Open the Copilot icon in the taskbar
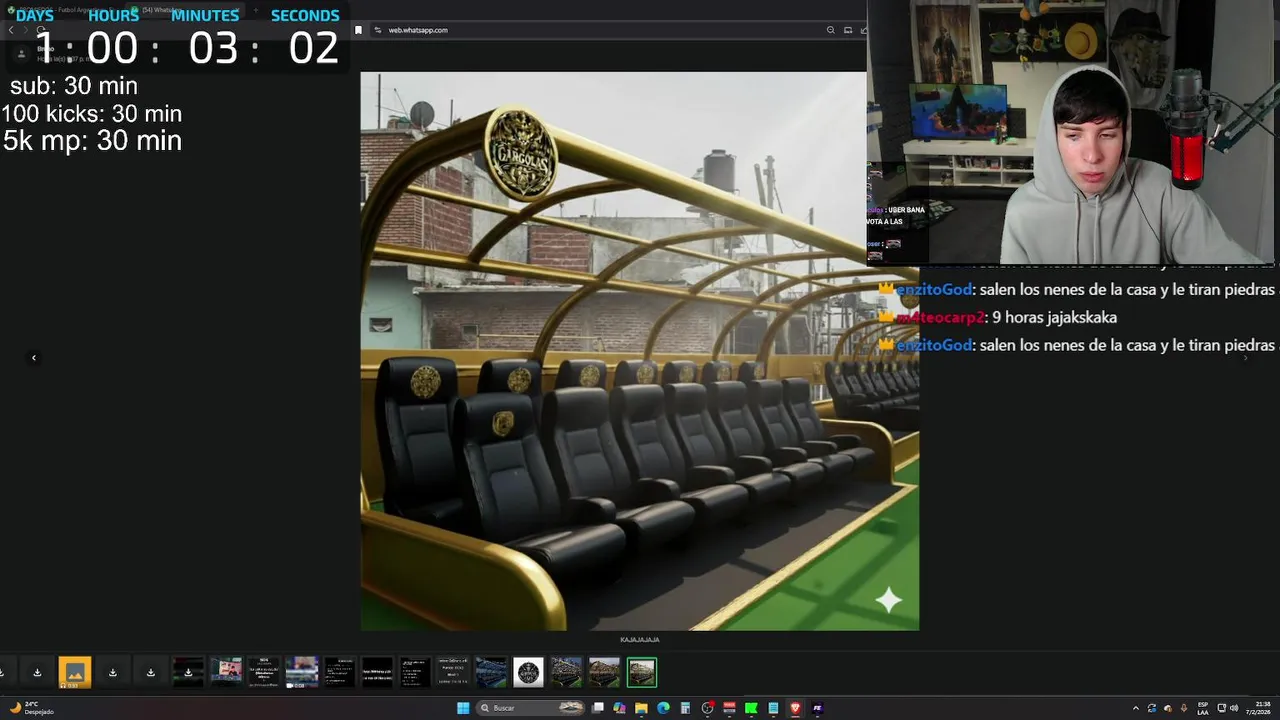Image resolution: width=1280 pixels, height=720 pixels. [x=619, y=708]
